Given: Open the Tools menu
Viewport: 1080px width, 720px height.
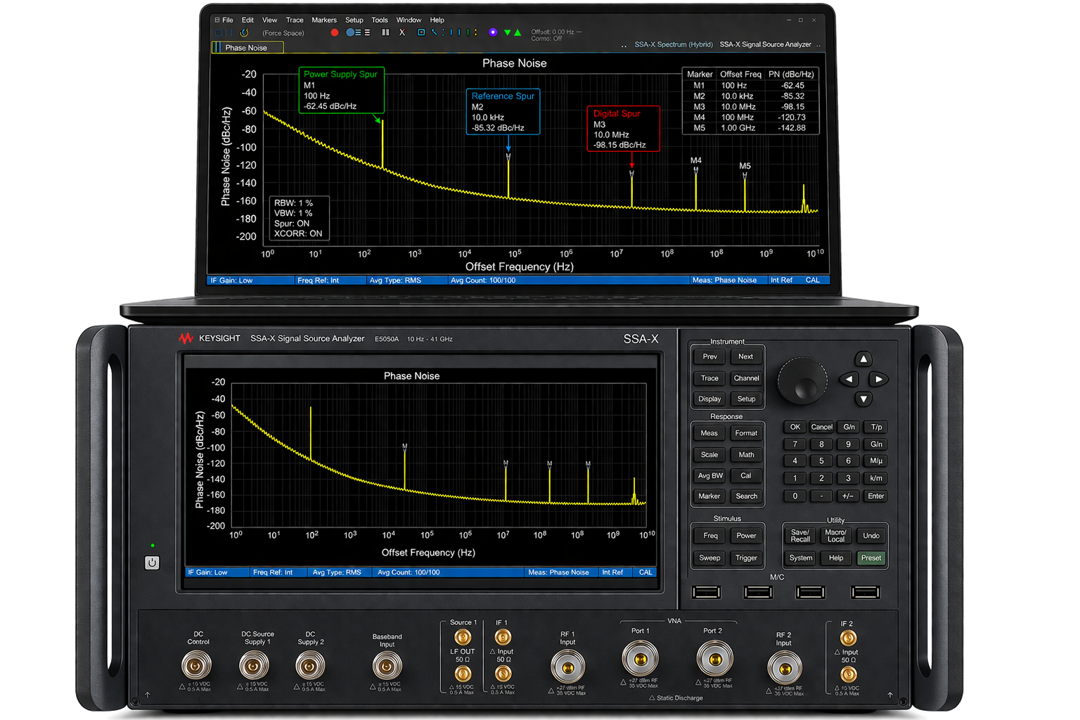Looking at the screenshot, I should pos(380,20).
